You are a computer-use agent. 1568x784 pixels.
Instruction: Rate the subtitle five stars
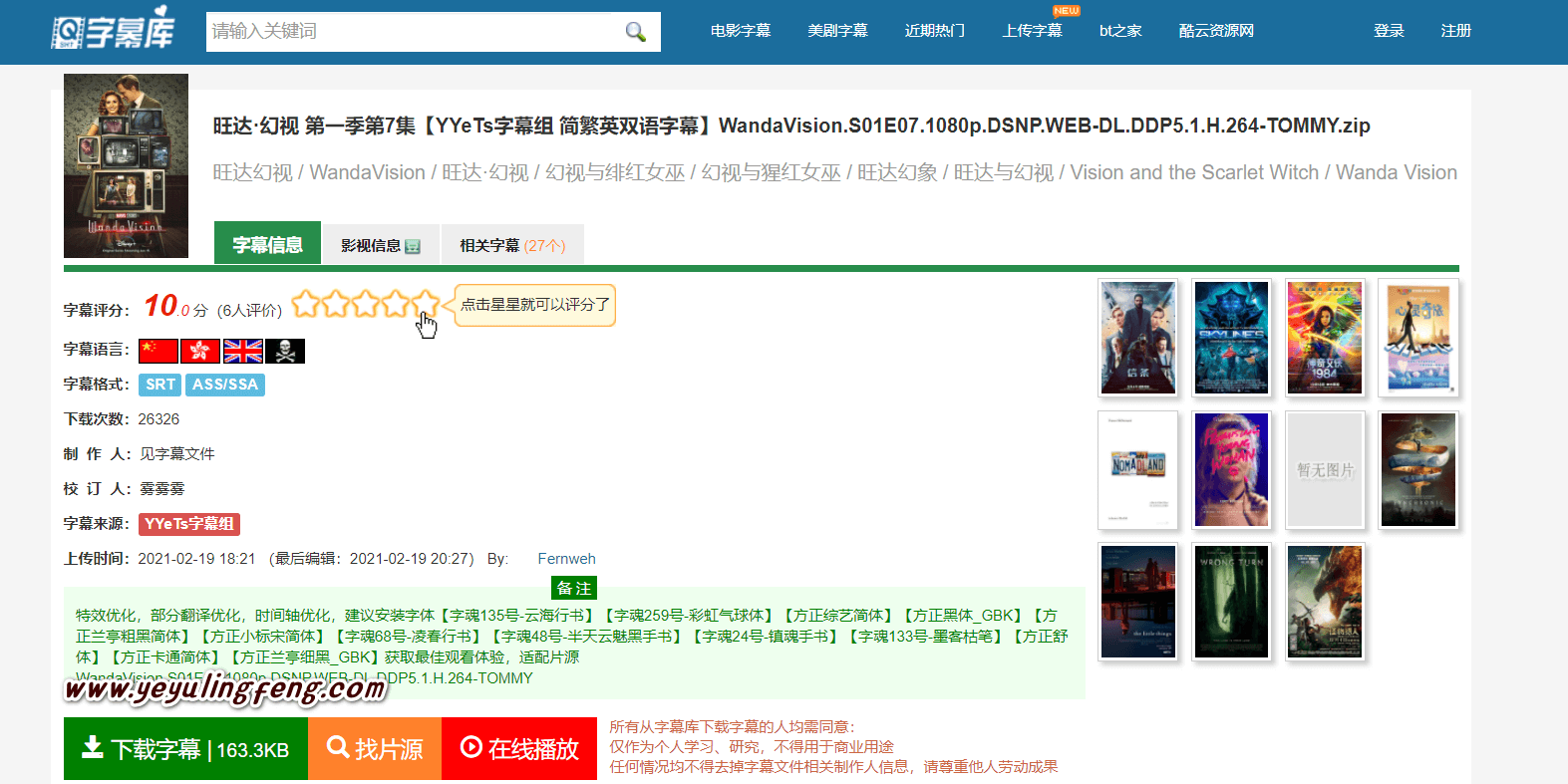tap(425, 304)
